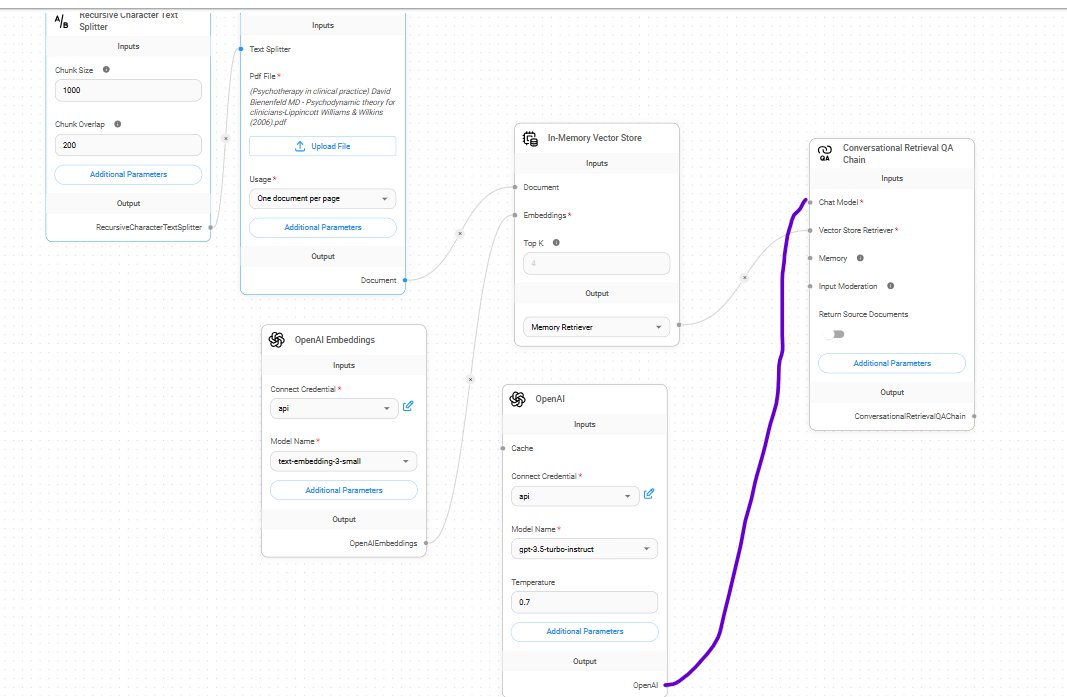The image size is (1067, 697).
Task: Toggle Return Source Documents switch
Action: pyautogui.click(x=835, y=334)
